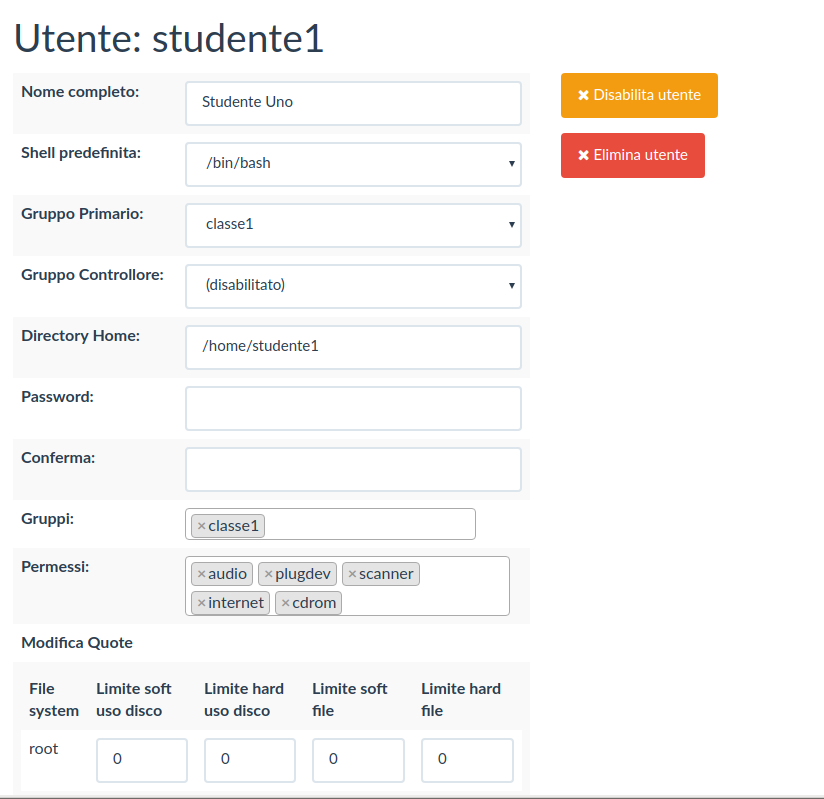This screenshot has width=824, height=799.
Task: Remove the audio permission tag
Action: tap(201, 574)
